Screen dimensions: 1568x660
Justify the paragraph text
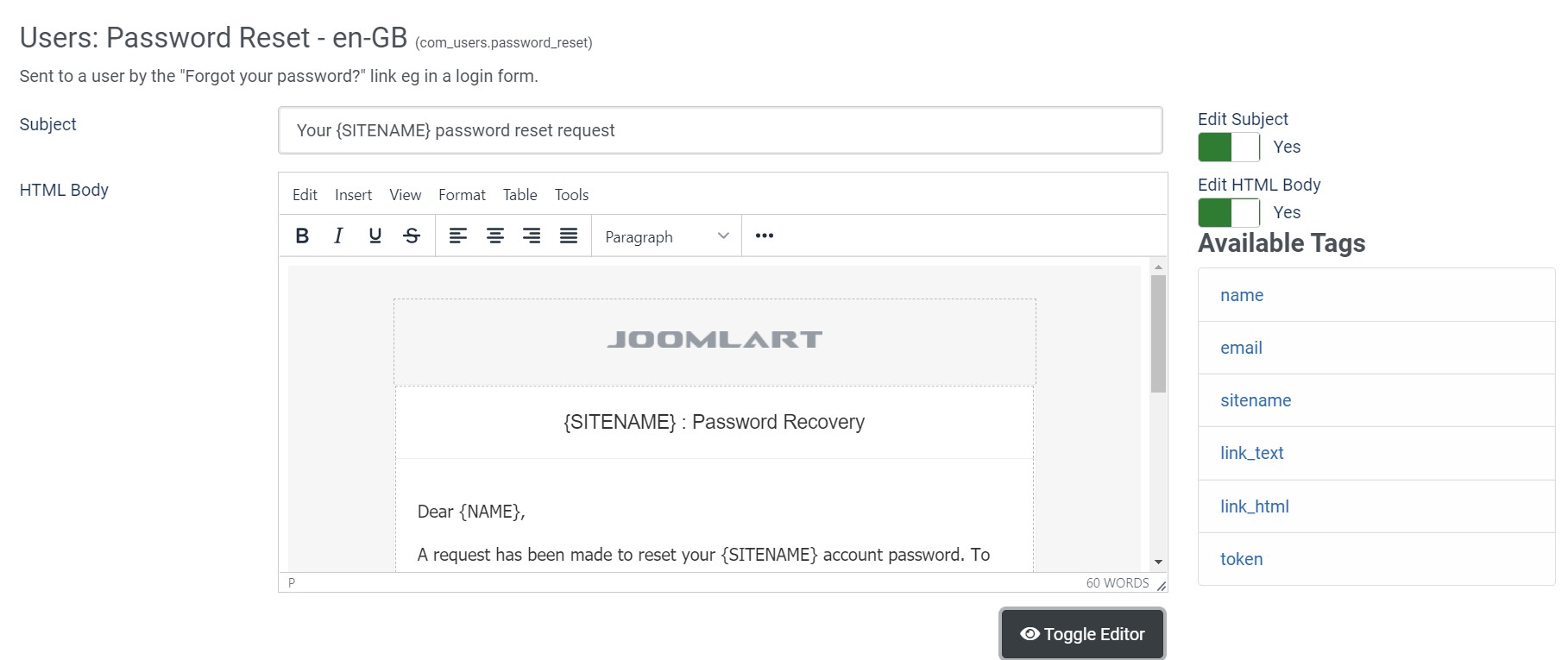569,236
